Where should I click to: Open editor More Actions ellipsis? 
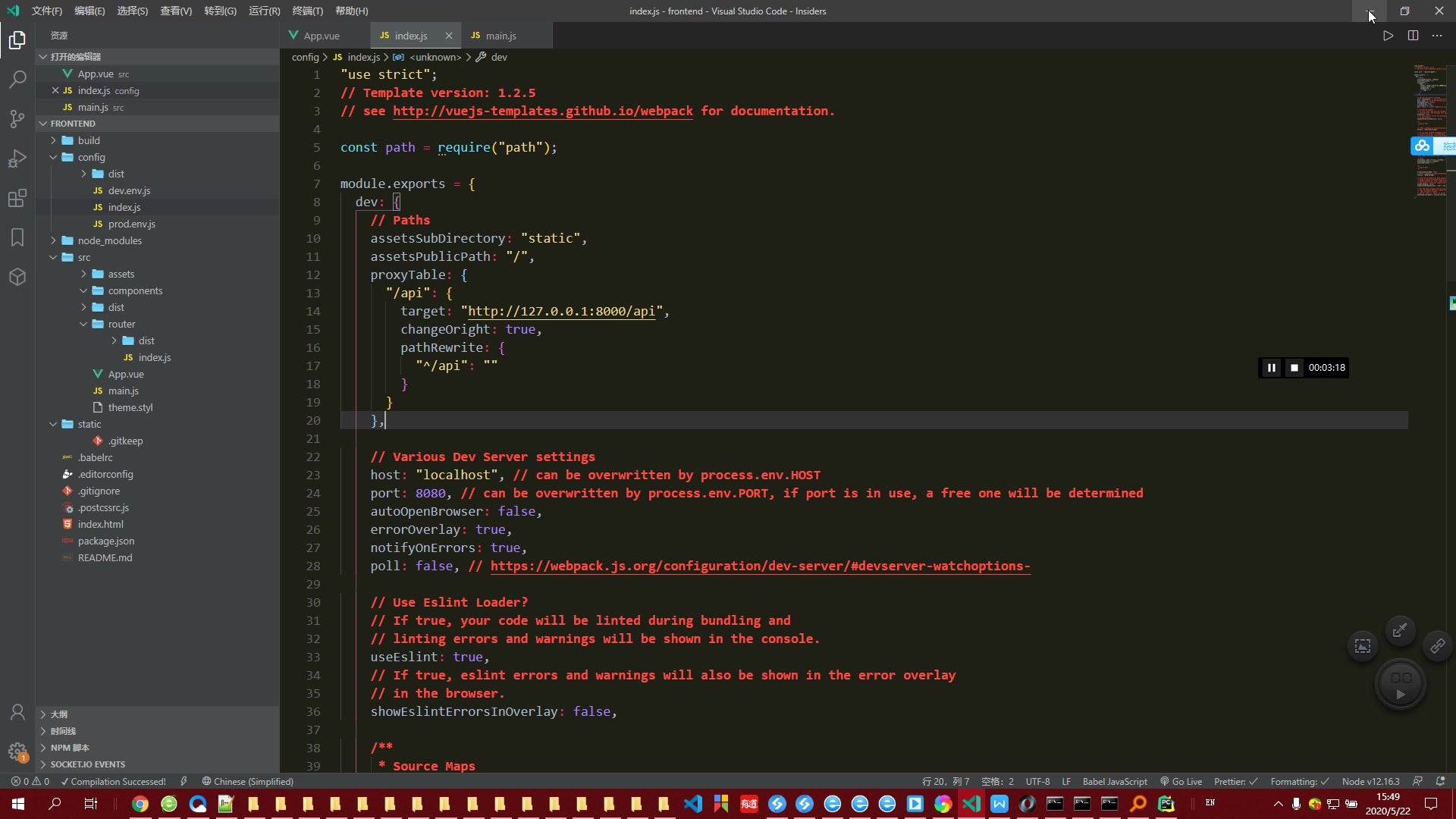(1437, 36)
